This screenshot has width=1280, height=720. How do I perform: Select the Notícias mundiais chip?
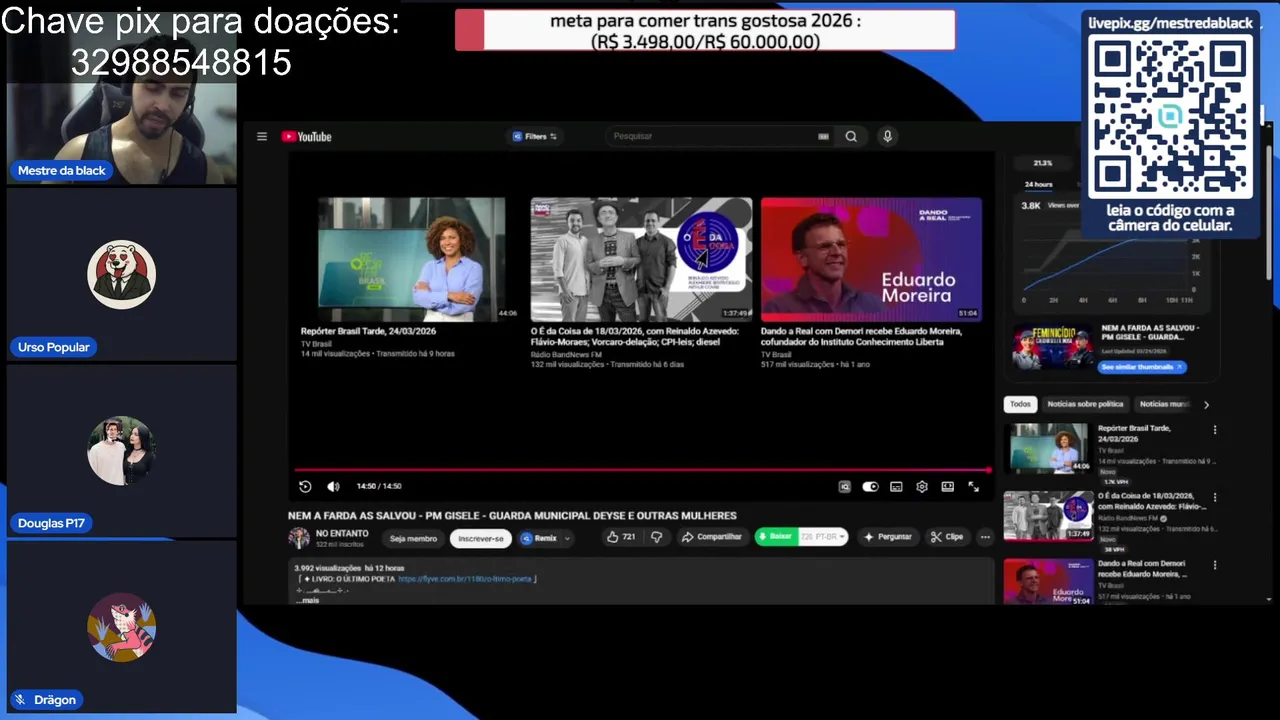1164,404
